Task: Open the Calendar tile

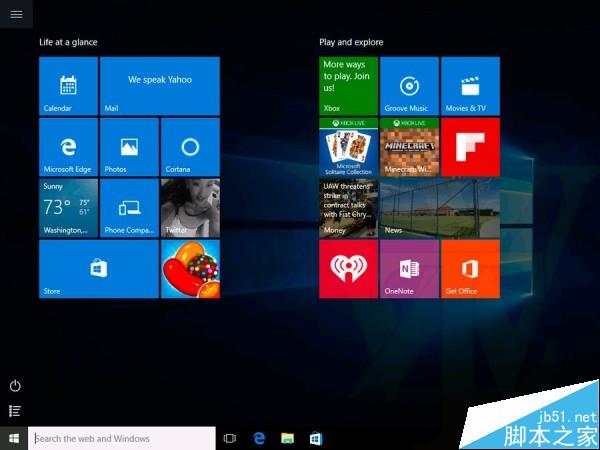Action: click(68, 86)
